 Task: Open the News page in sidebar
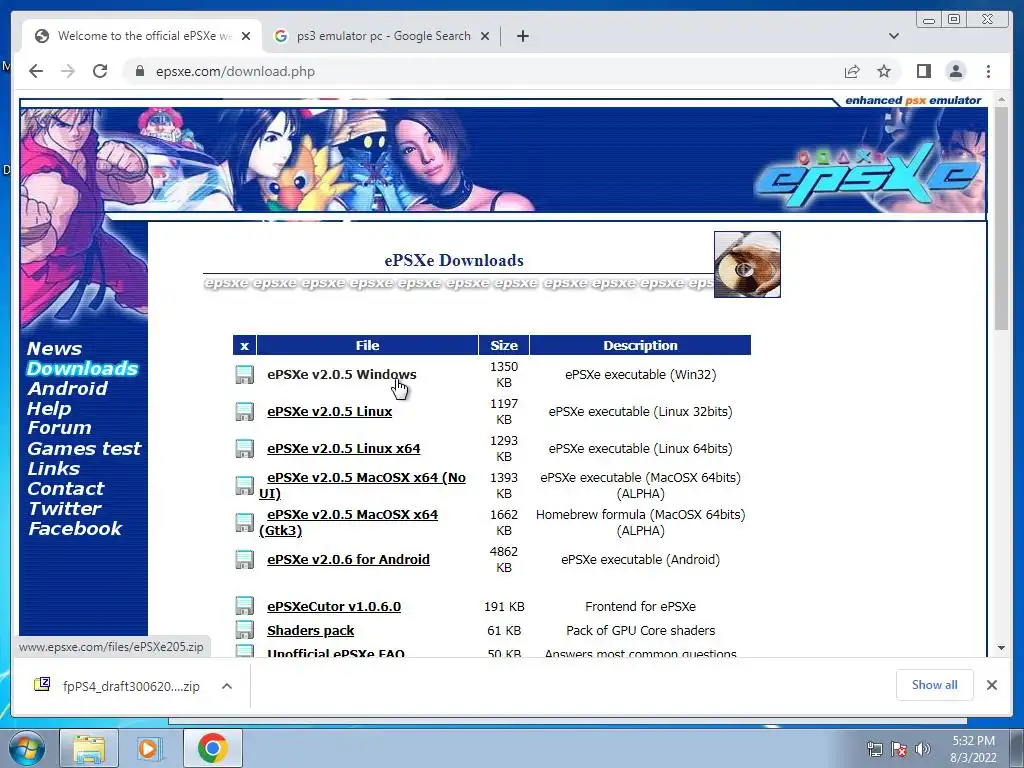[54, 349]
